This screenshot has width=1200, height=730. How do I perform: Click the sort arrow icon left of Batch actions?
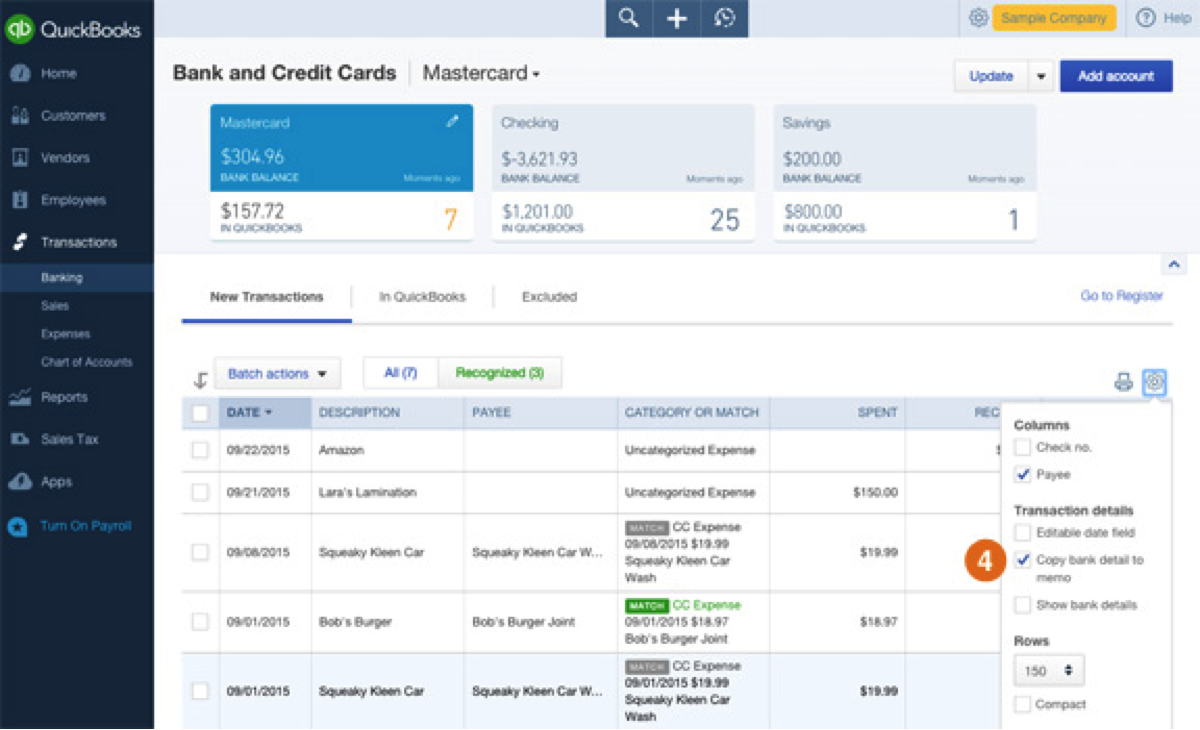tap(200, 380)
